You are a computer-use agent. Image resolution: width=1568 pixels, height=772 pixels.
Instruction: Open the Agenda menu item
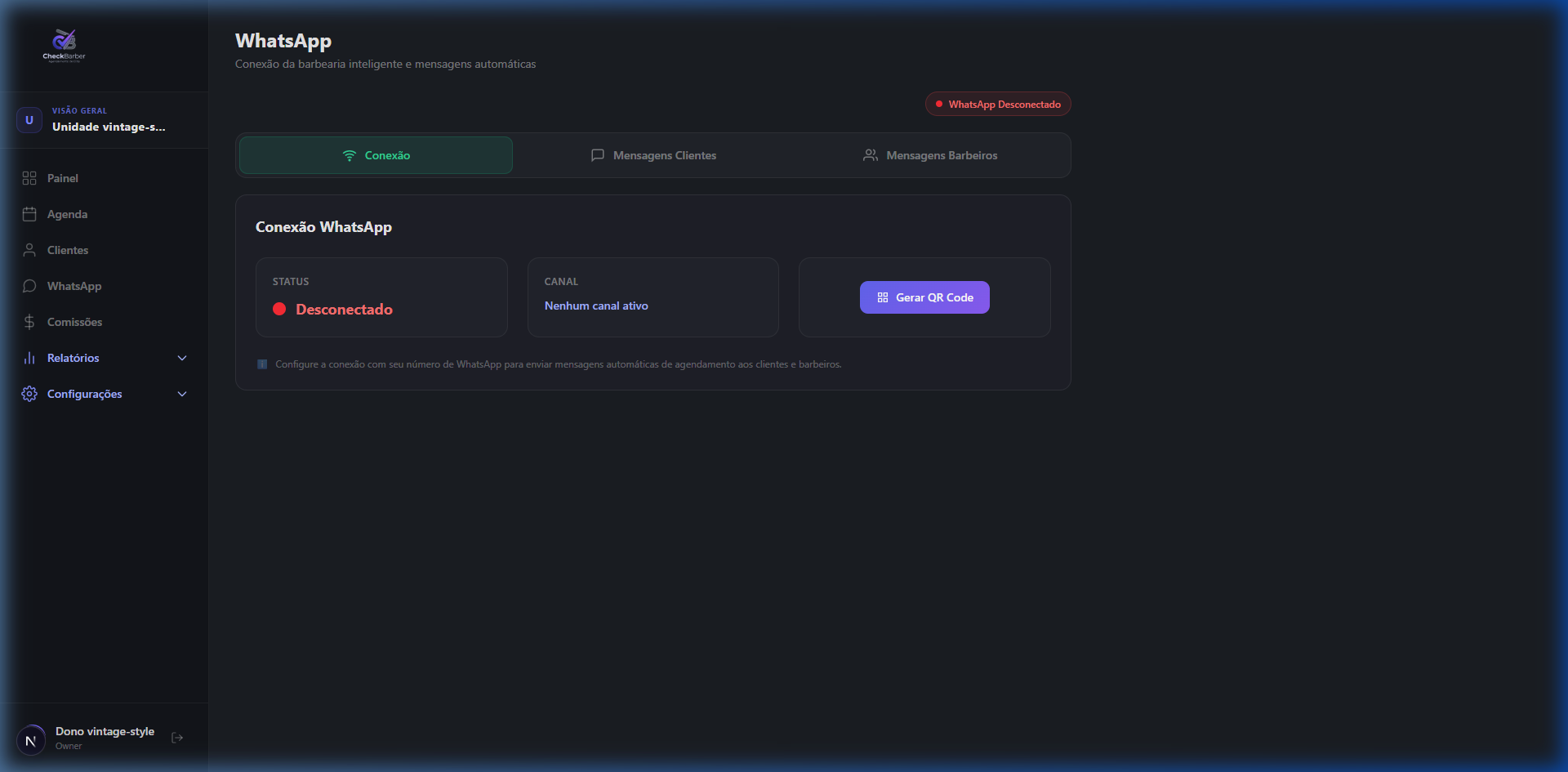pyautogui.click(x=67, y=214)
